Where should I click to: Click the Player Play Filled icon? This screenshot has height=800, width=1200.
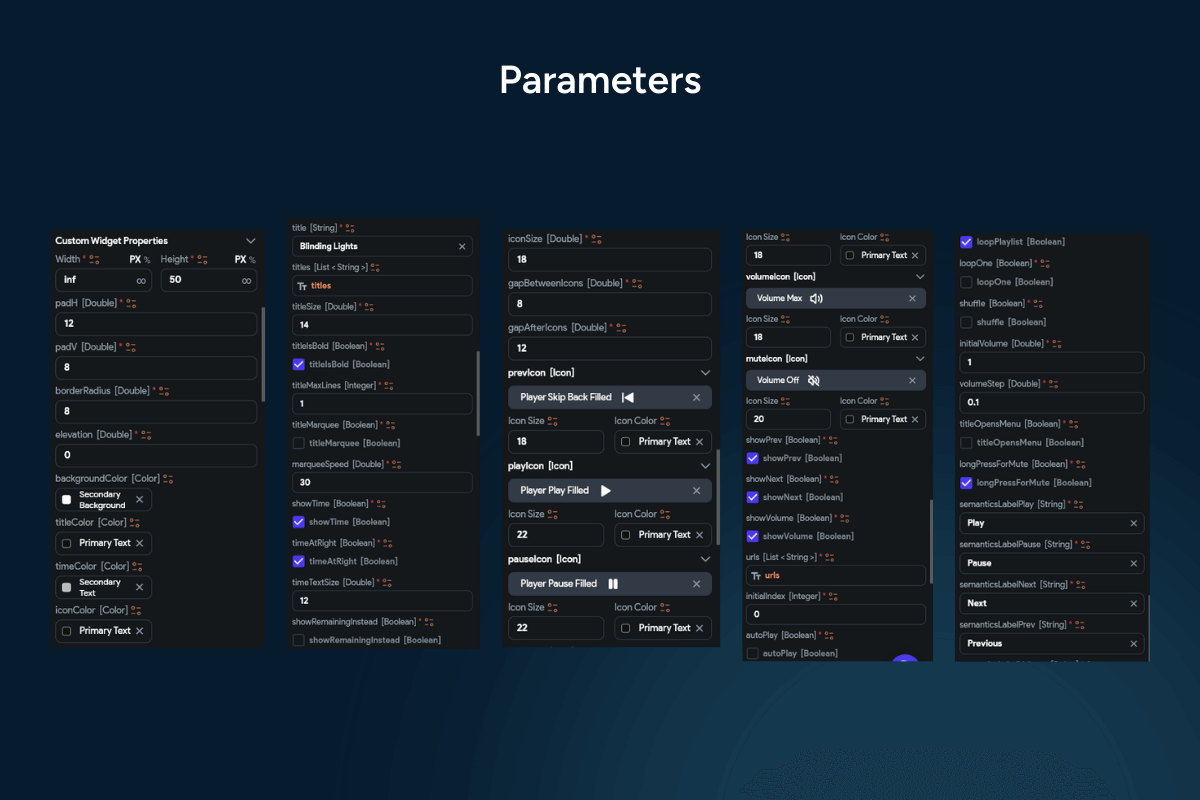(606, 491)
